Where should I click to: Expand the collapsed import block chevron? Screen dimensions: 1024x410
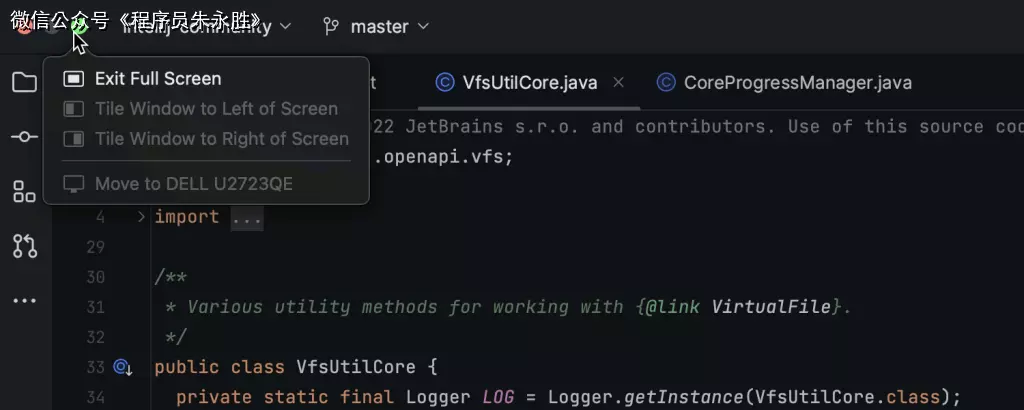pos(141,217)
